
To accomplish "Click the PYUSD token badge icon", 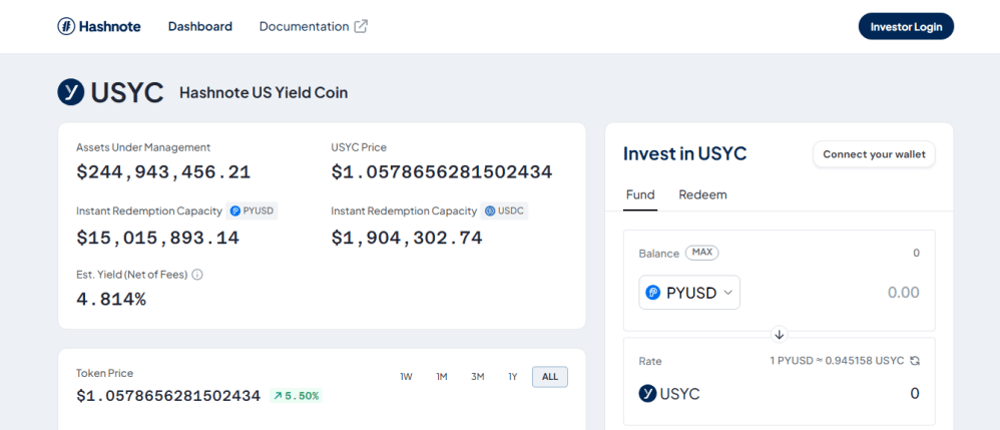I will coord(235,211).
